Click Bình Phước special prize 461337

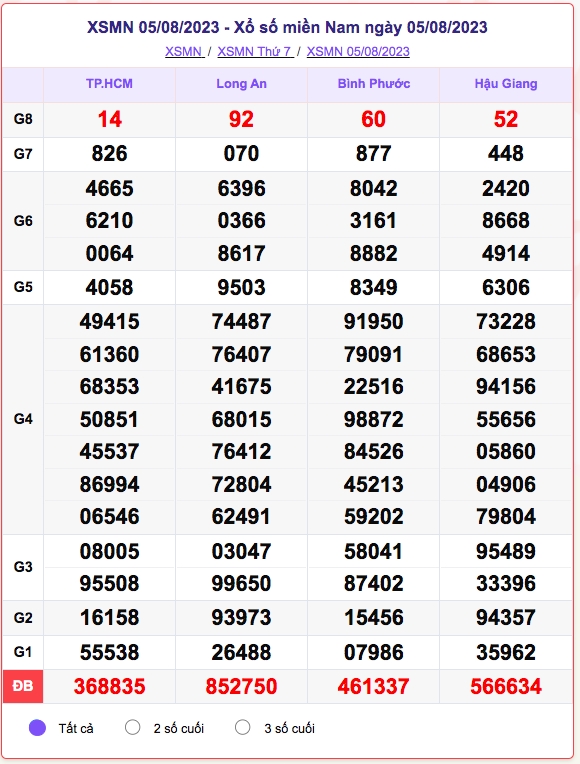coord(373,687)
